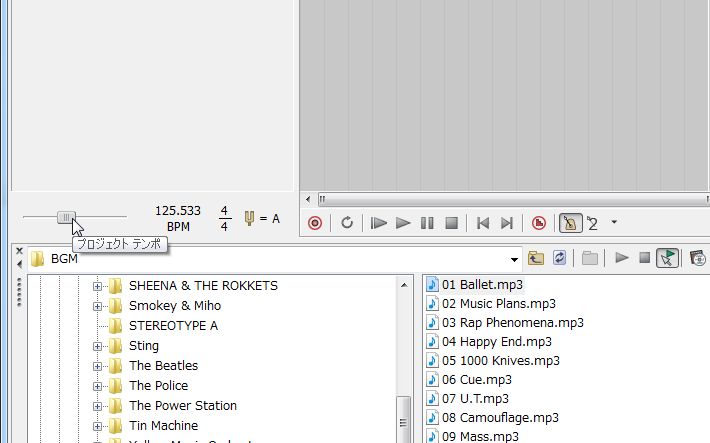Screen dimensions: 710x443
Task: Go up one folder level in Explorer
Action: (x=536, y=258)
